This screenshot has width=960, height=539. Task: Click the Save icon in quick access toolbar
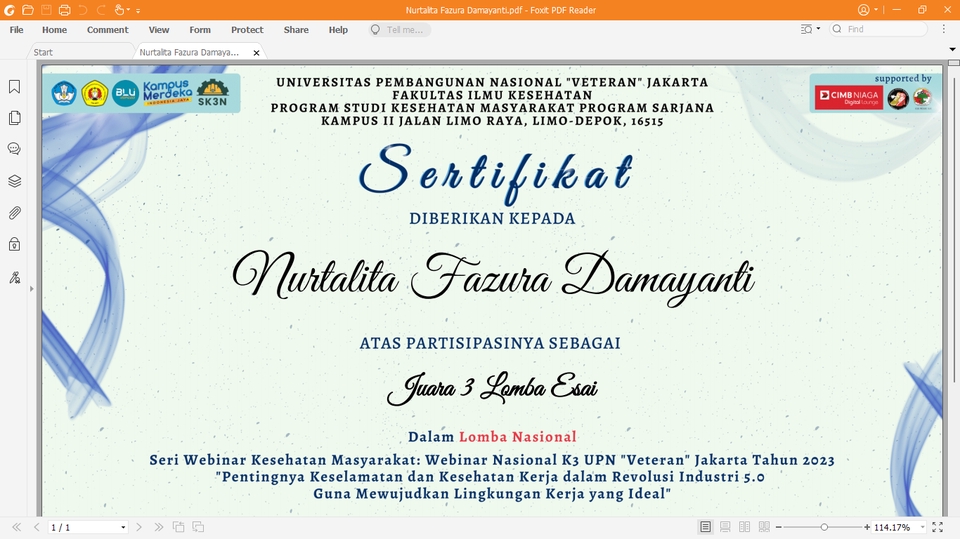(47, 10)
